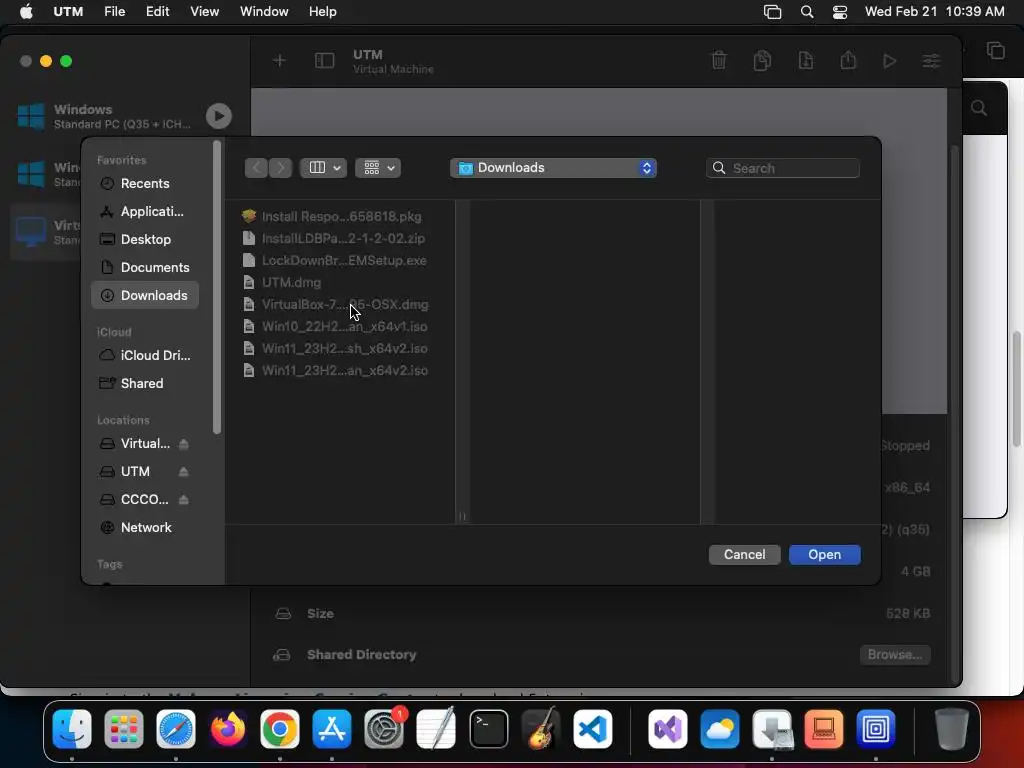
Task: Launch Safari from the Dock
Action: (176, 729)
